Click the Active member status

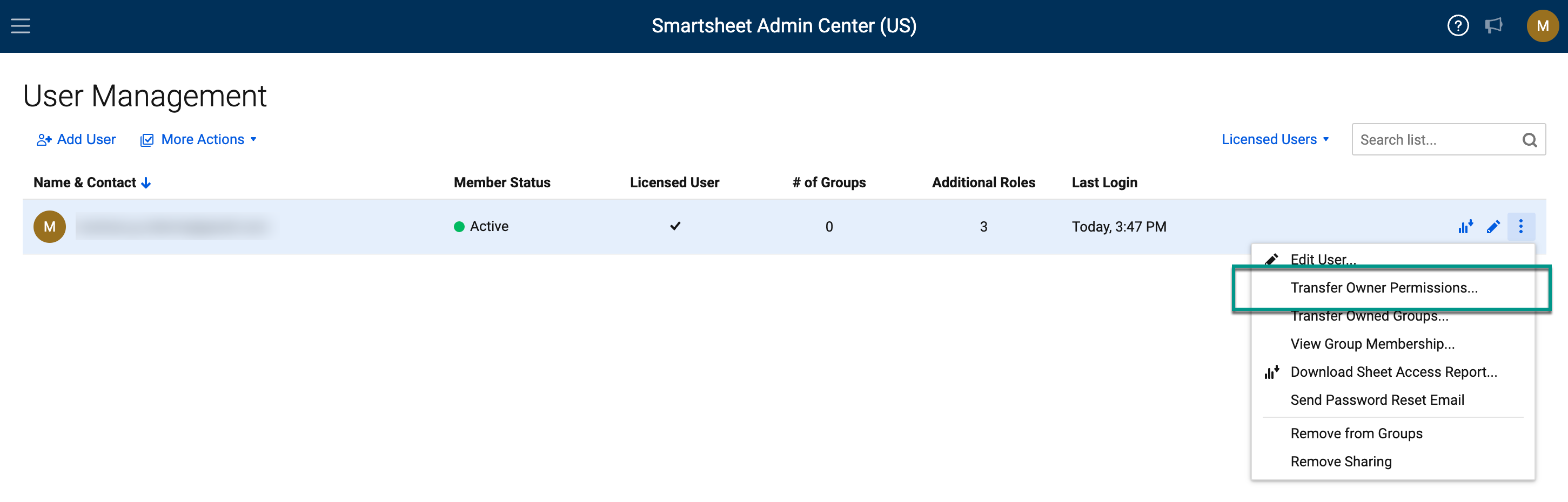[481, 226]
